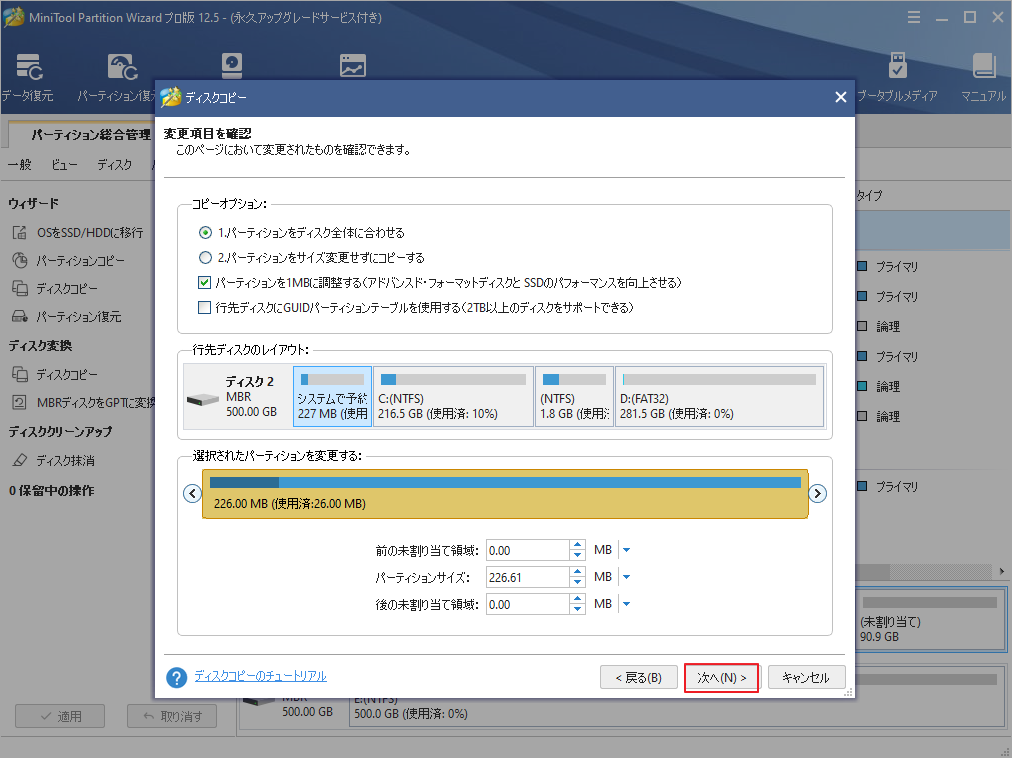Enable GUID partition table checkbox for target disk
1012x758 pixels.
[205, 308]
